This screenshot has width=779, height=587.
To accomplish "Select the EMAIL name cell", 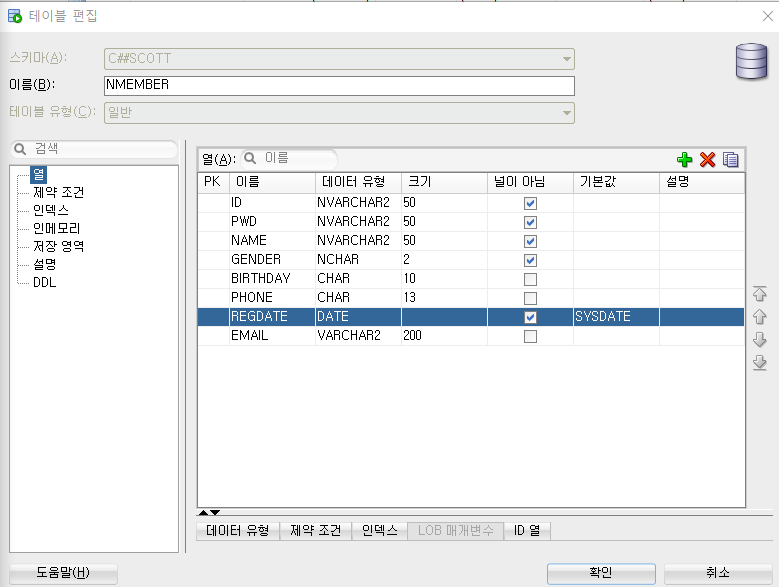I will 272,336.
